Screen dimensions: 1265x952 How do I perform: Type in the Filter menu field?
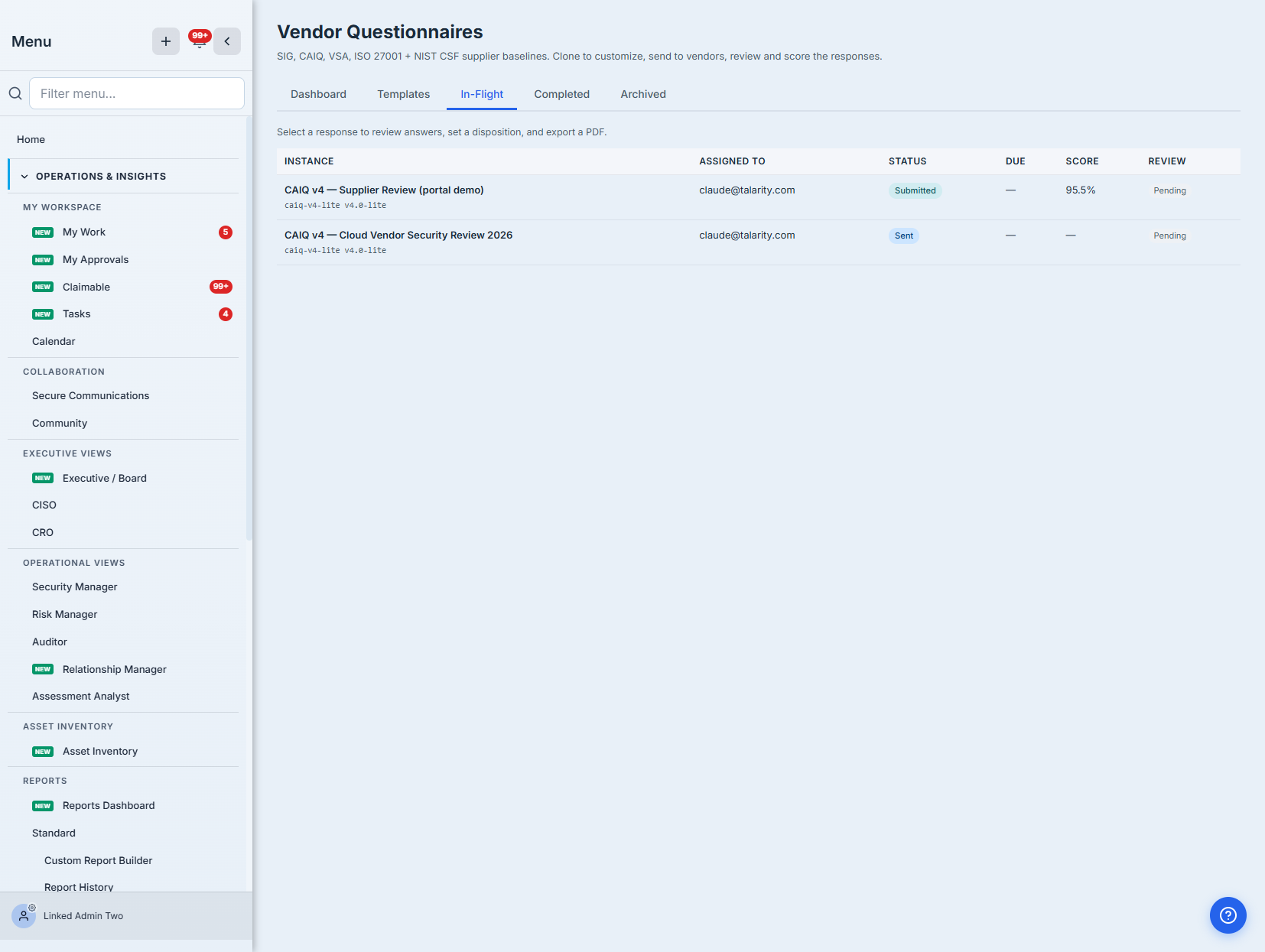[x=137, y=93]
